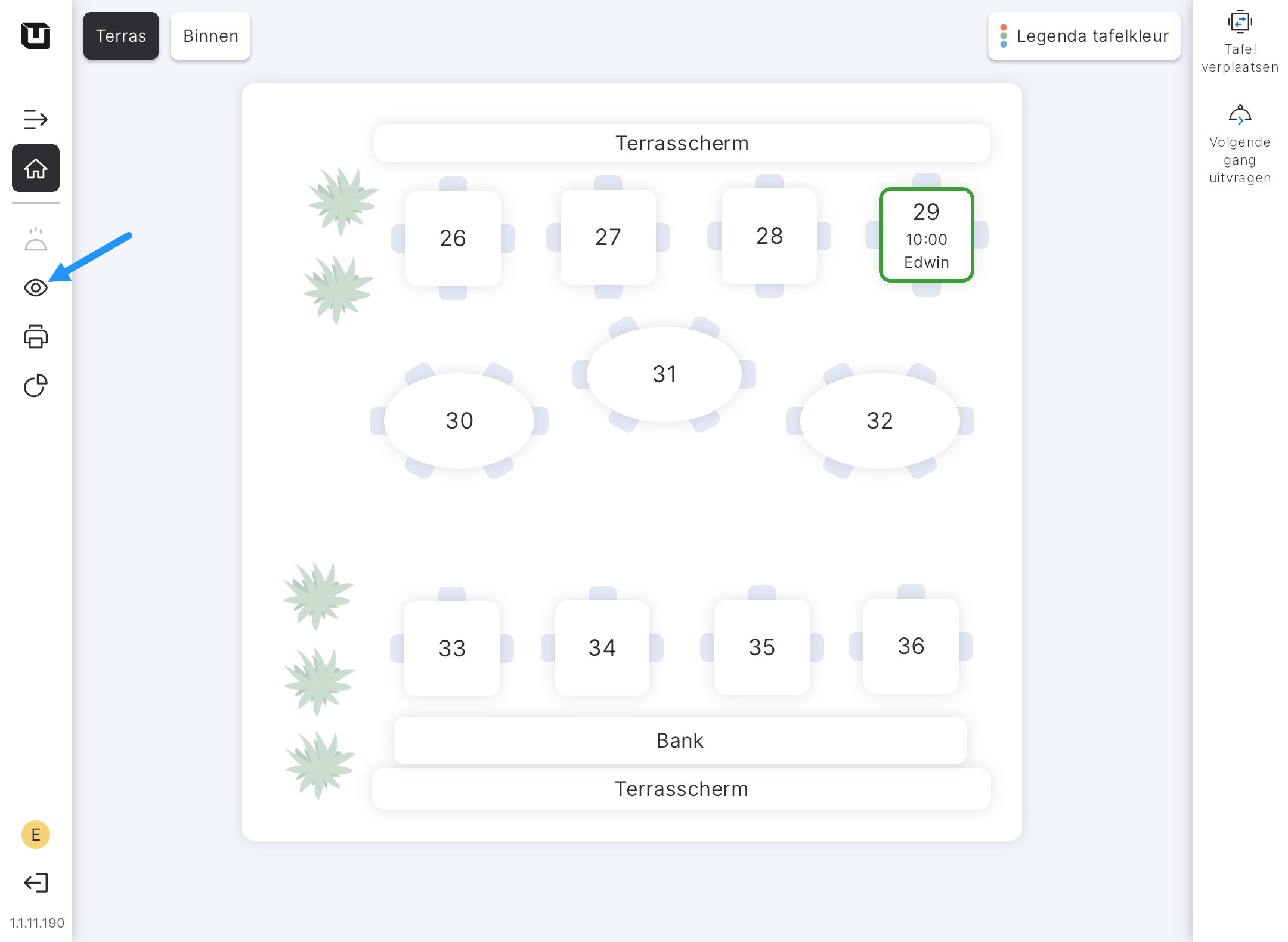Click the logout arrow icon
Viewport: 1288px width, 942px height.
[35, 882]
